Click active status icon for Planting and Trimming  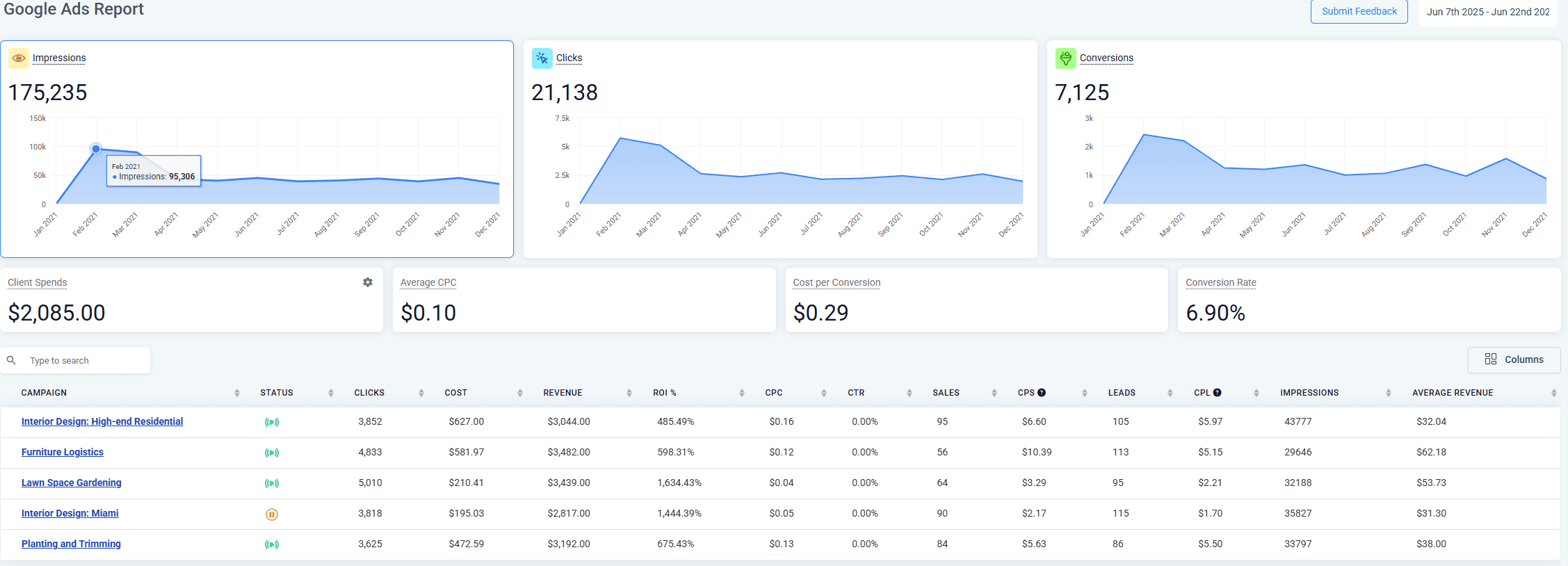pyautogui.click(x=272, y=544)
